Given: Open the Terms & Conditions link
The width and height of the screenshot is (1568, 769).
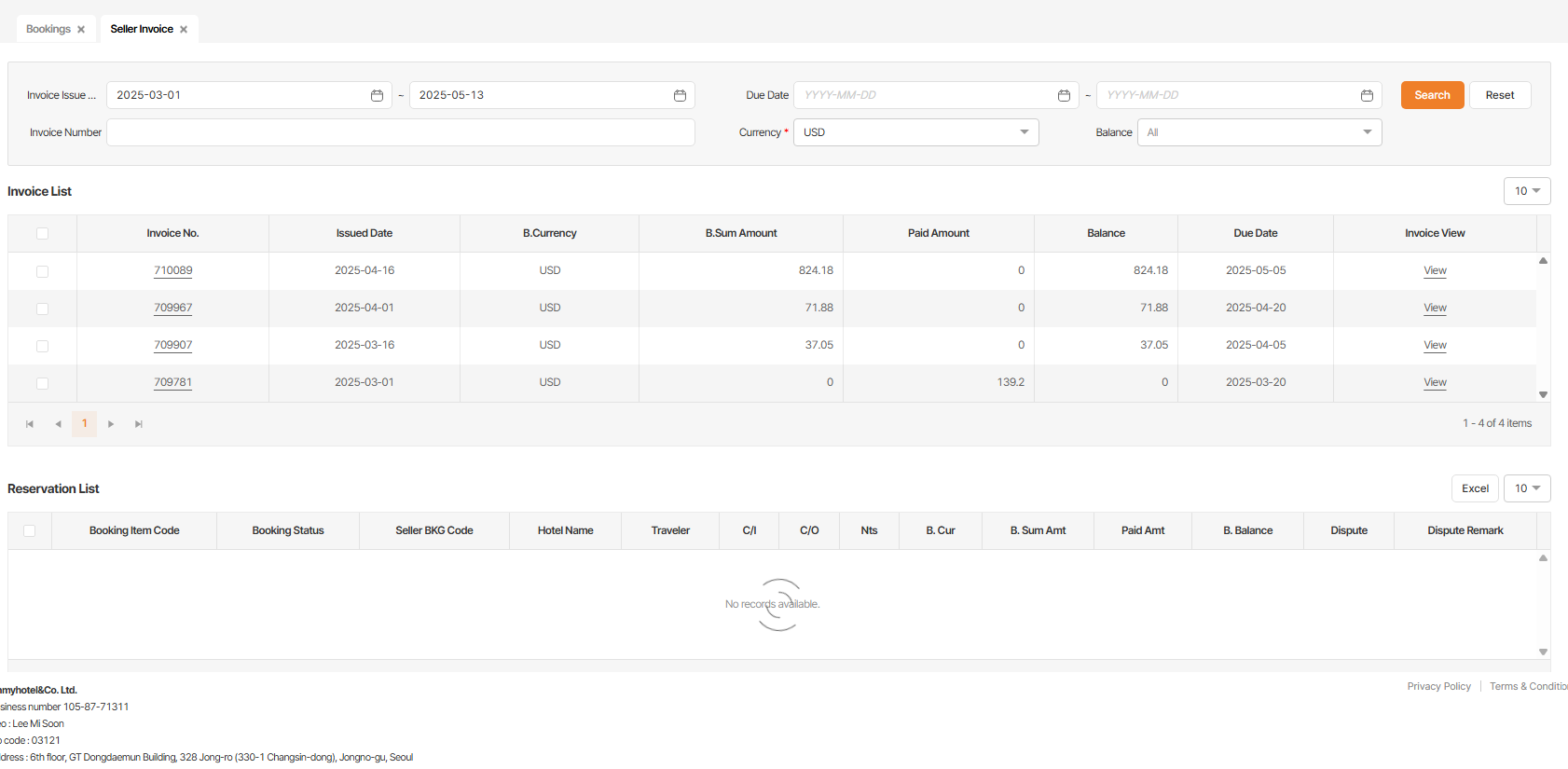Looking at the screenshot, I should click(1529, 687).
